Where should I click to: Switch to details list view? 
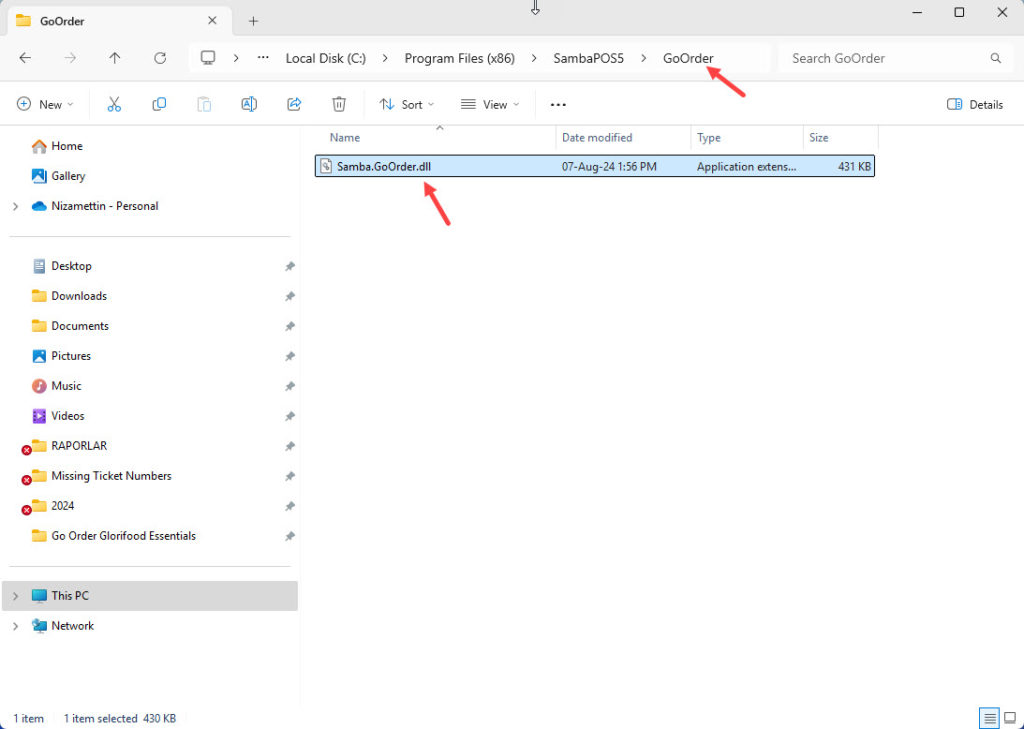[989, 718]
